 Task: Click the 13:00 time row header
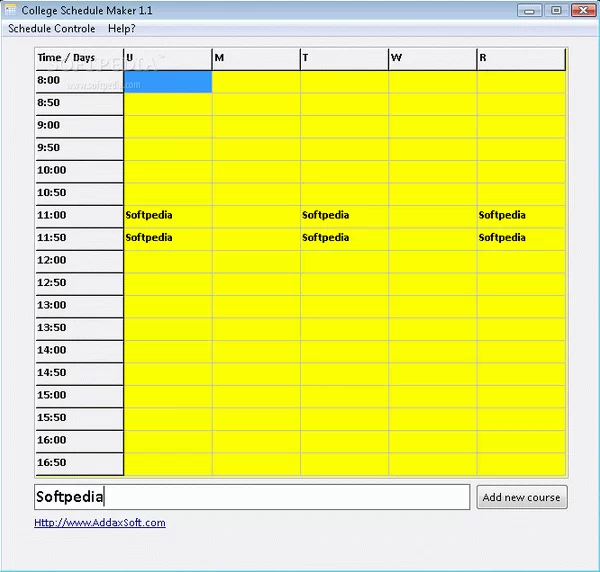click(79, 306)
